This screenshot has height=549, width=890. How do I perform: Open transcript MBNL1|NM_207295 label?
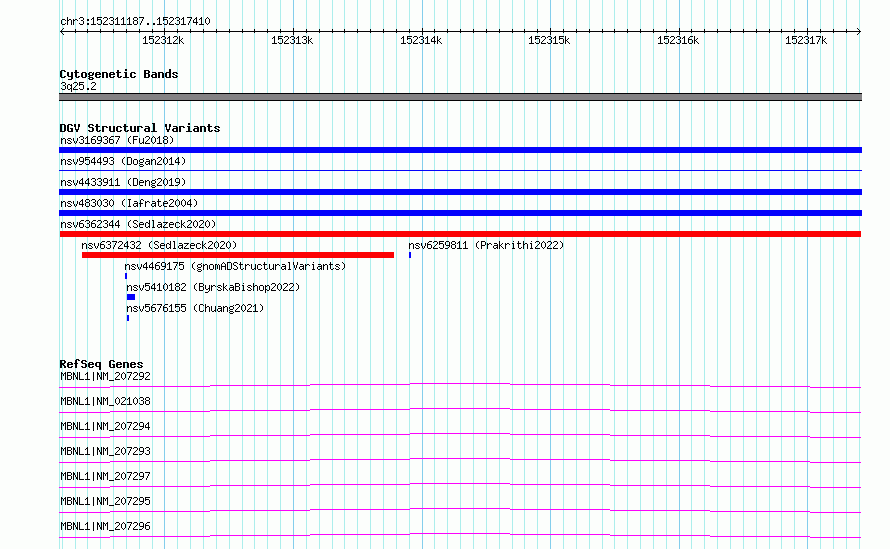(106, 501)
